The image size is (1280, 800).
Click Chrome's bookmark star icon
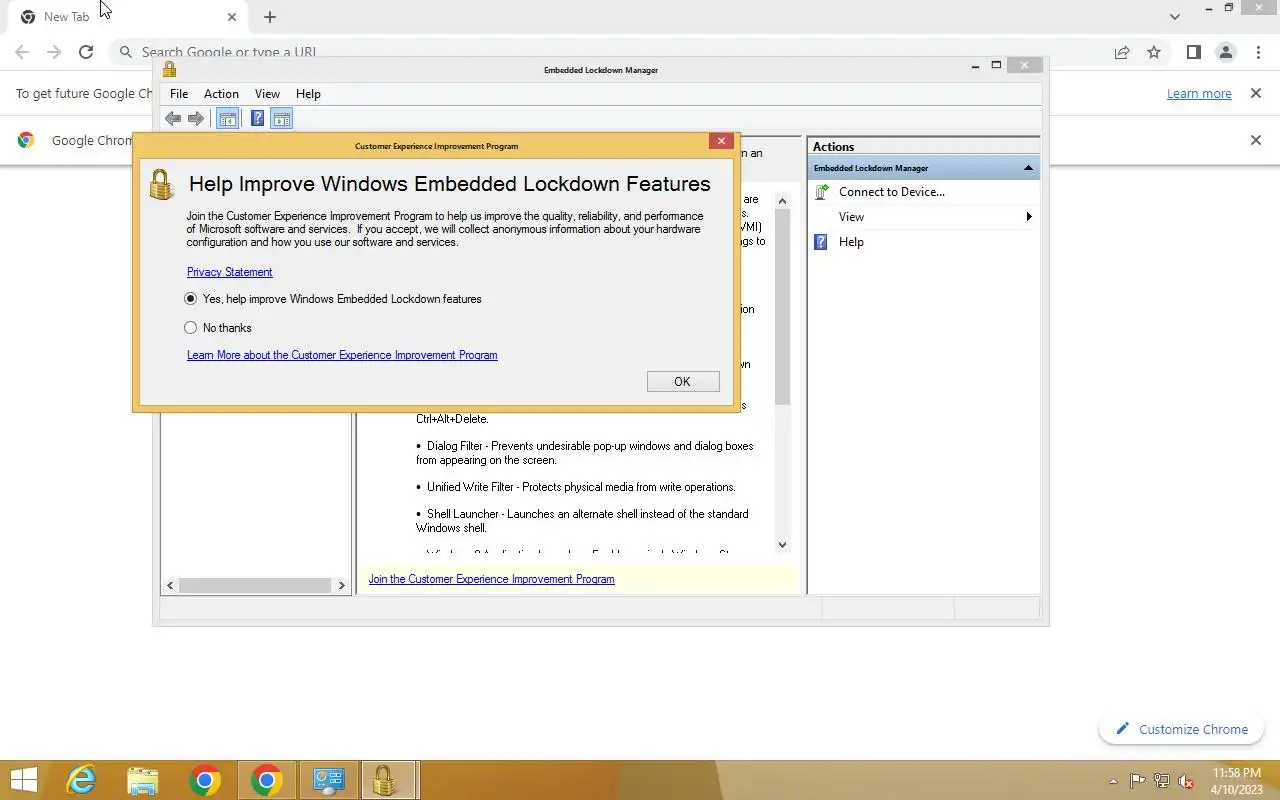coord(1154,52)
